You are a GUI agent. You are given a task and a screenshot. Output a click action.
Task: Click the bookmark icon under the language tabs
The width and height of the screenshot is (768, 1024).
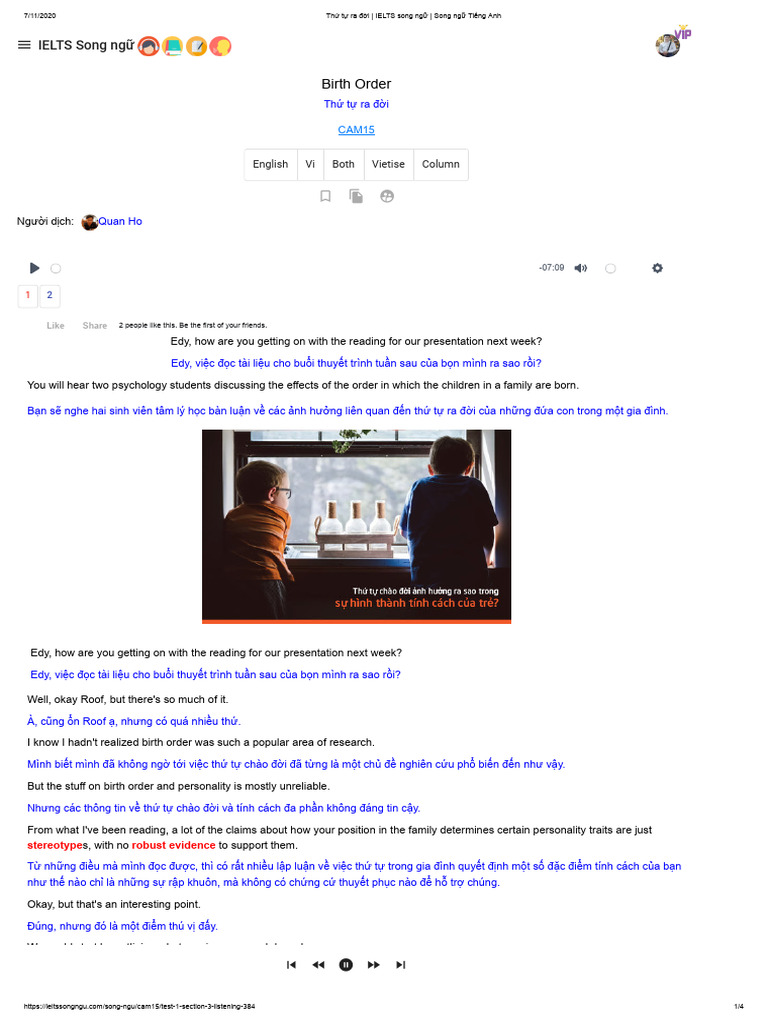click(325, 196)
